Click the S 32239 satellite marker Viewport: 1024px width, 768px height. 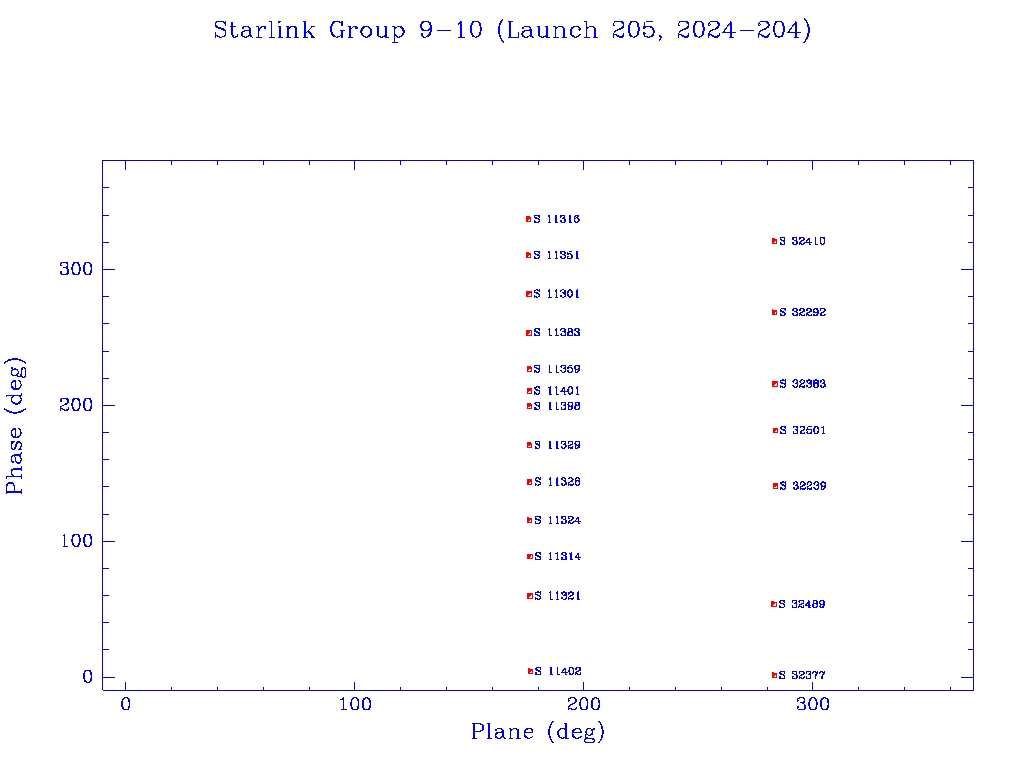(775, 486)
